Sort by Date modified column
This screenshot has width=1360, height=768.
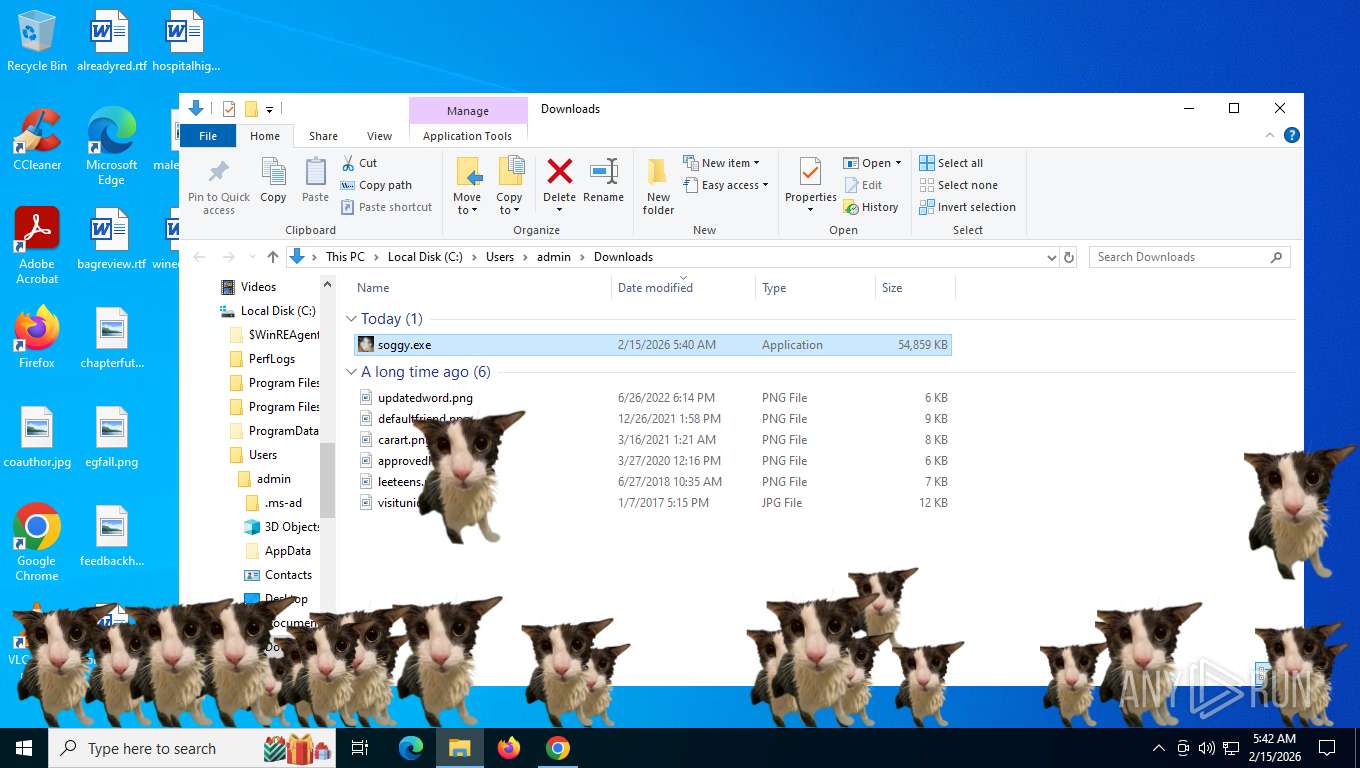tap(683, 288)
